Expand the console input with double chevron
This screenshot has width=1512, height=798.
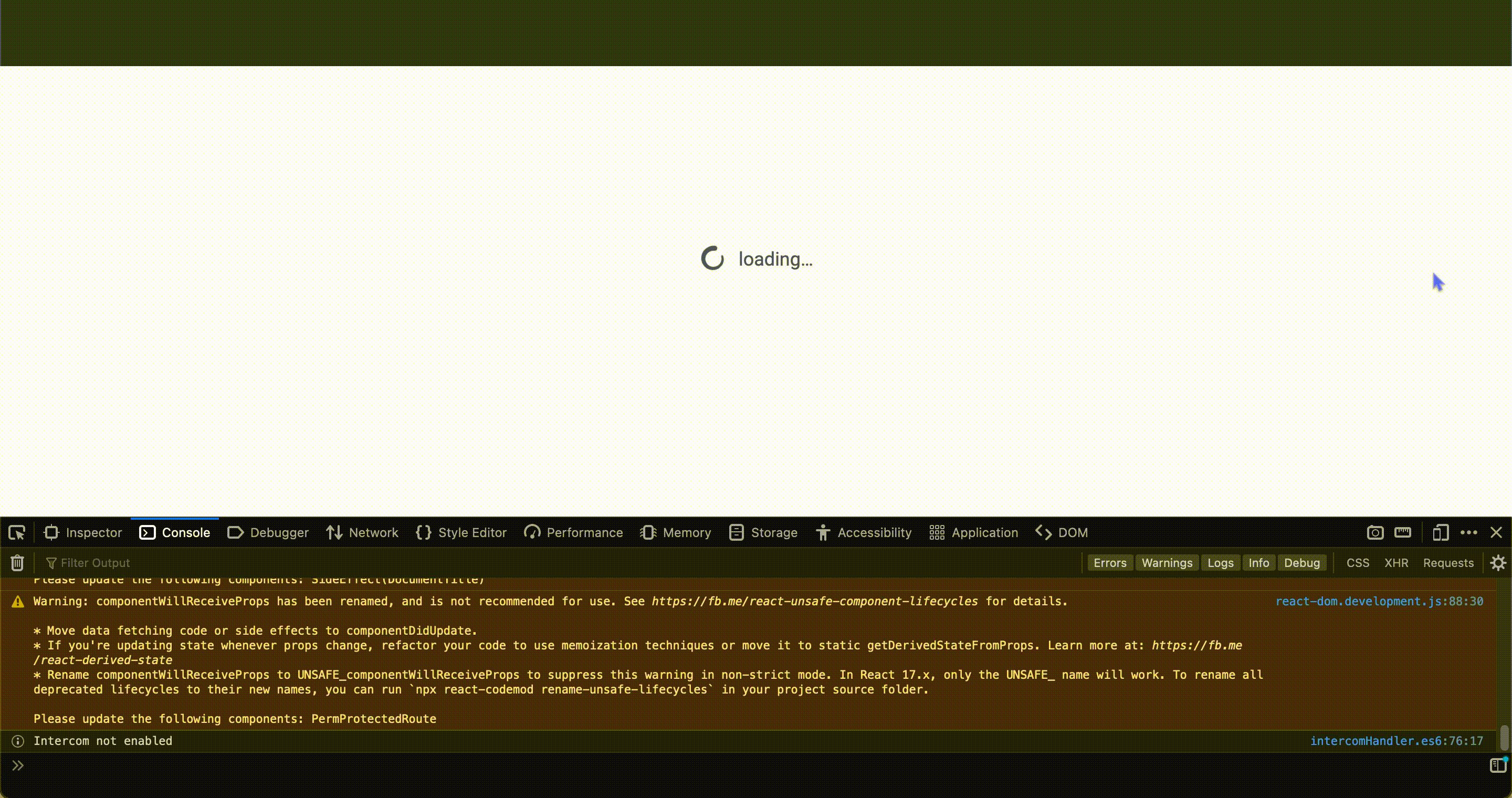[x=17, y=764]
